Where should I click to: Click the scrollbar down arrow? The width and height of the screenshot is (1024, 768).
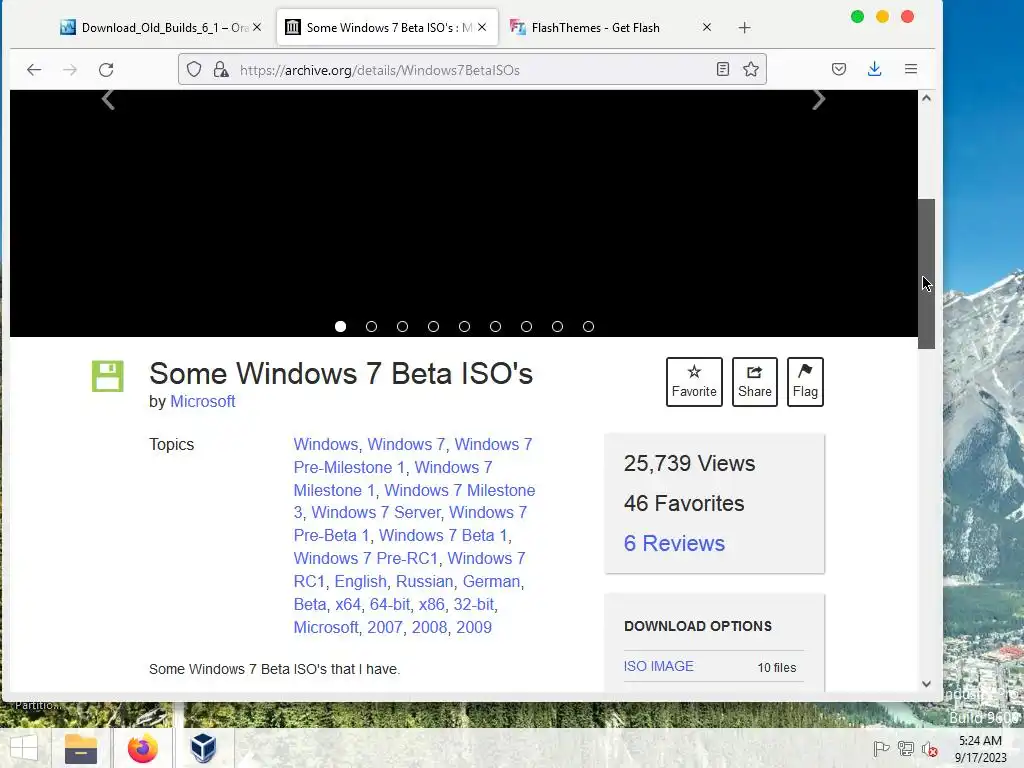tap(926, 684)
